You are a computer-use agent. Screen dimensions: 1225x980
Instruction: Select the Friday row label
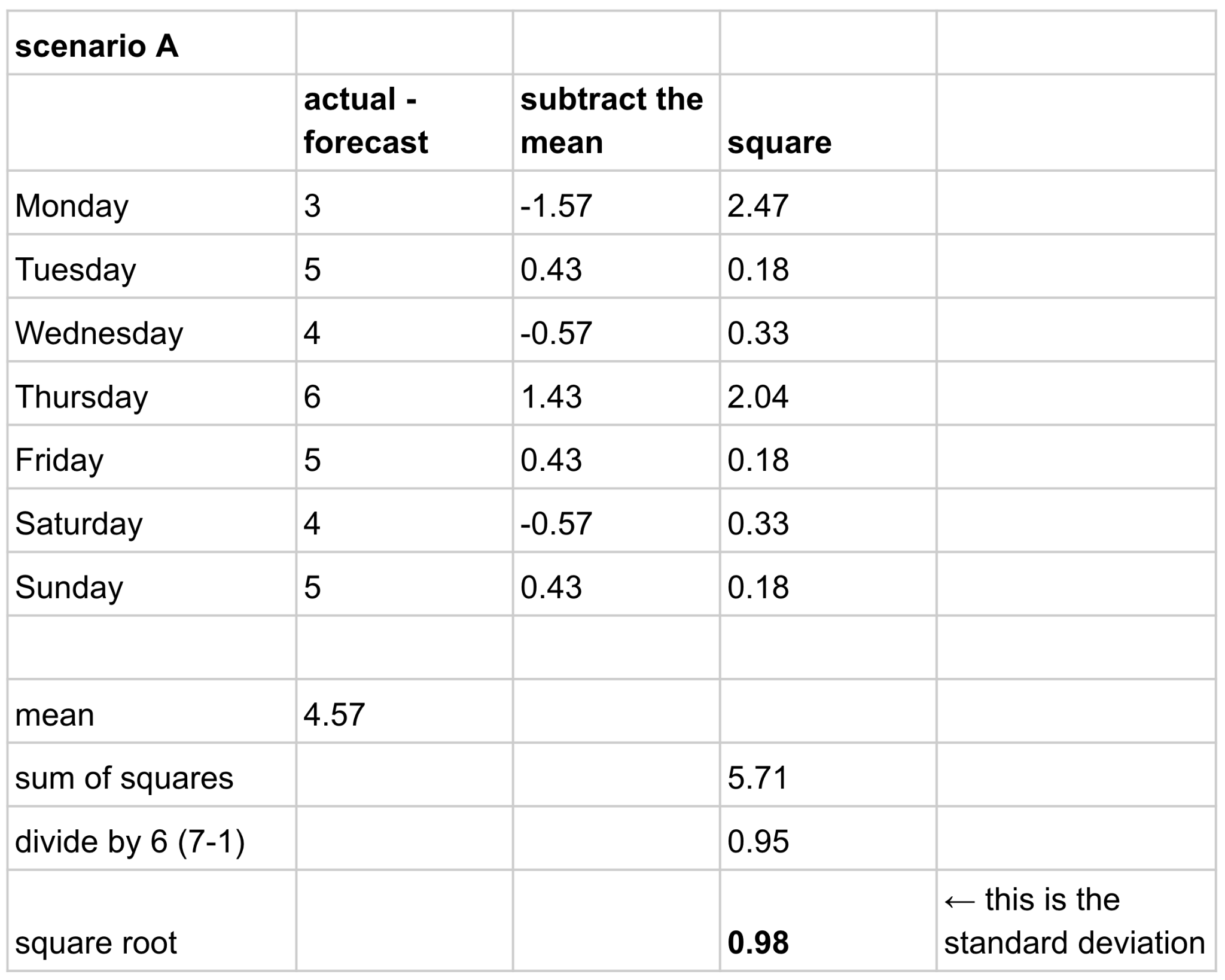coord(59,459)
